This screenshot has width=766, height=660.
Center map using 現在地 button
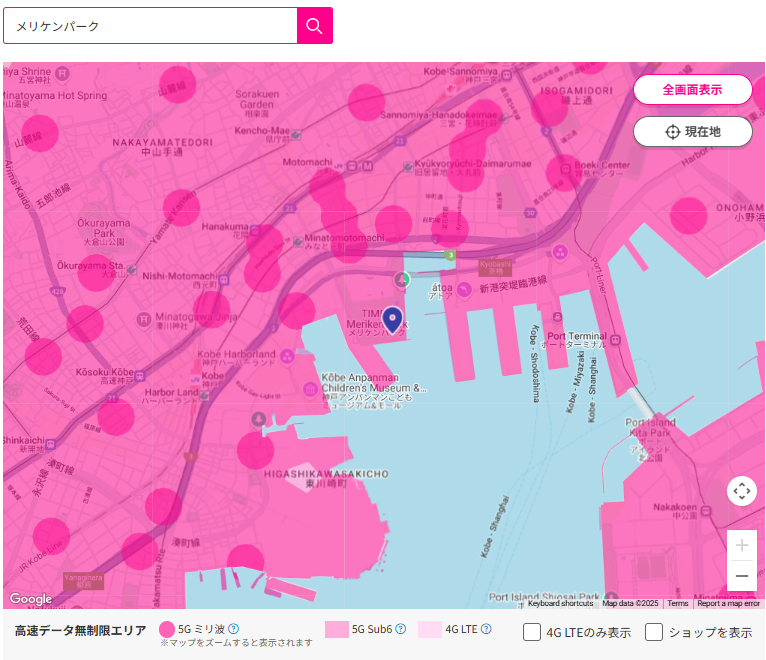tap(692, 131)
